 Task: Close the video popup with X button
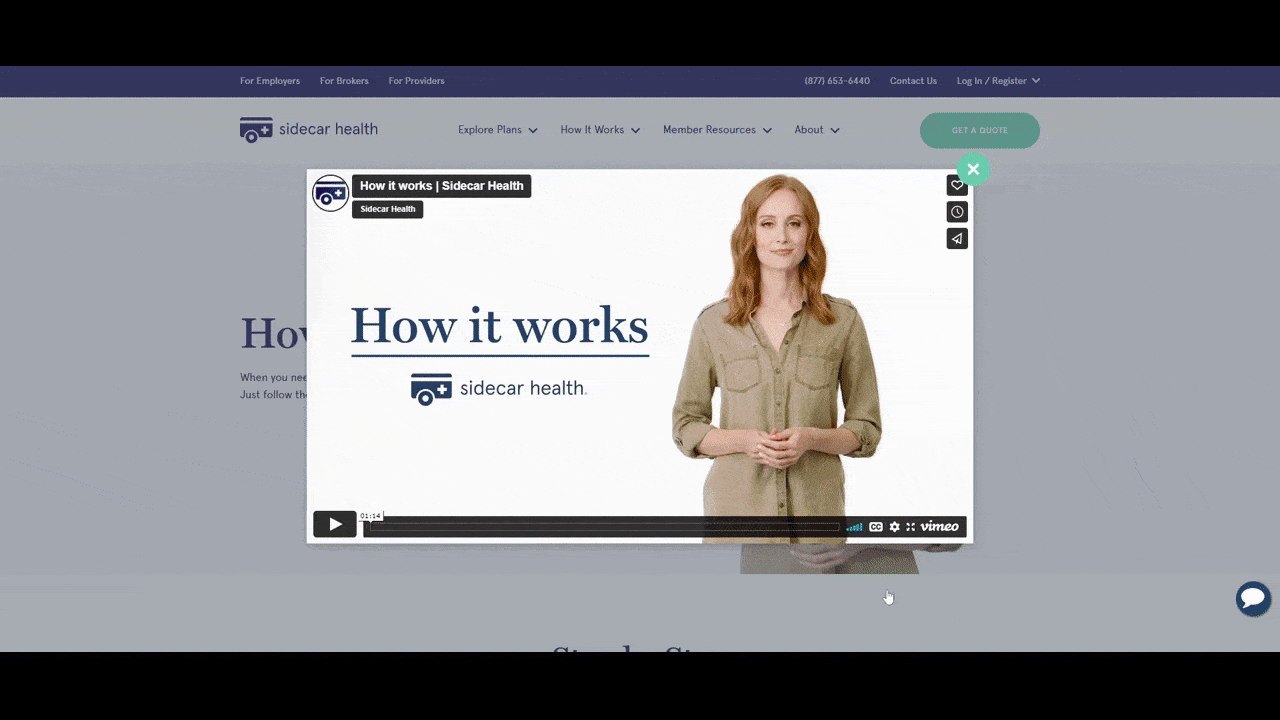(973, 169)
